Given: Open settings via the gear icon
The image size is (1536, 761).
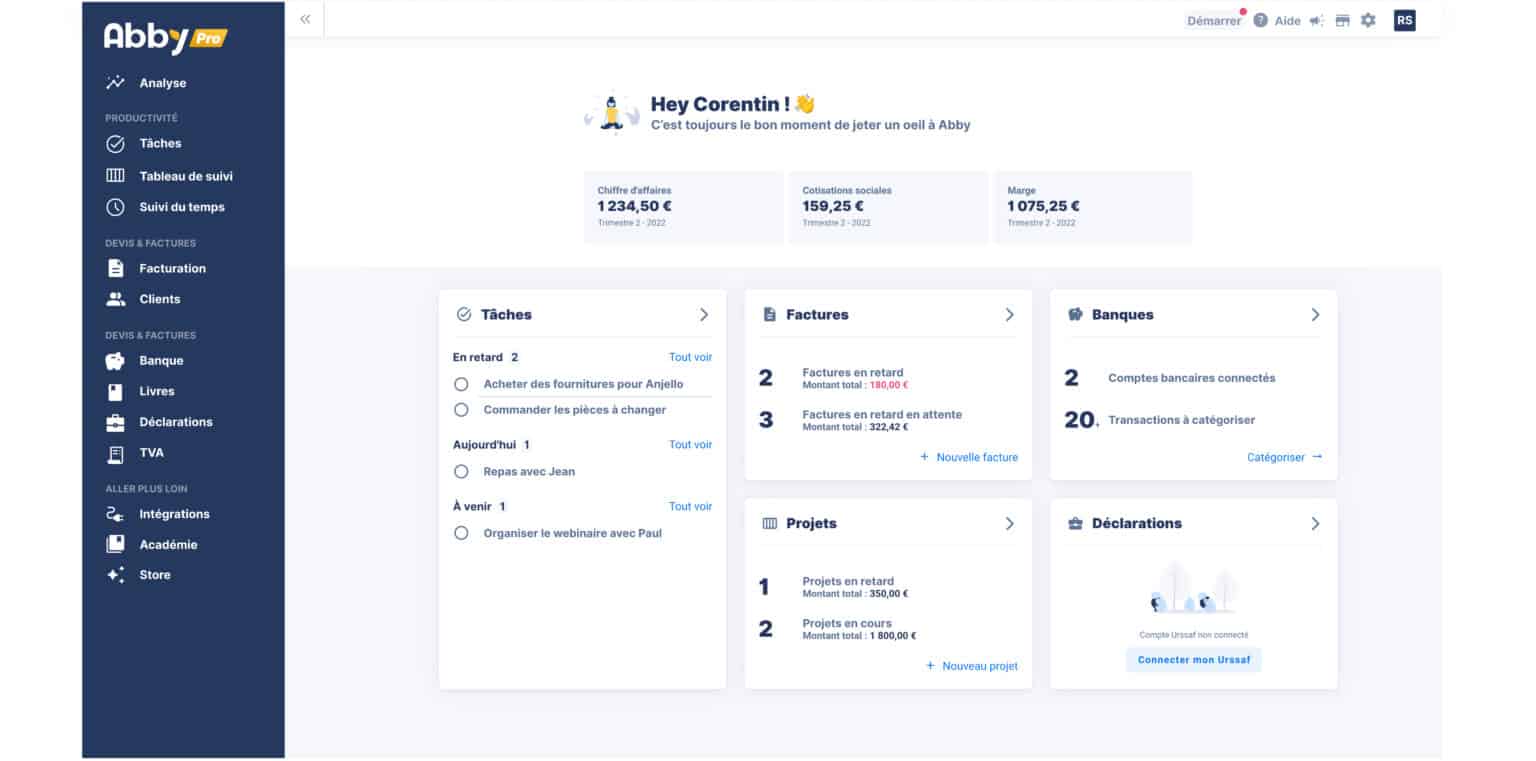Looking at the screenshot, I should point(1368,20).
